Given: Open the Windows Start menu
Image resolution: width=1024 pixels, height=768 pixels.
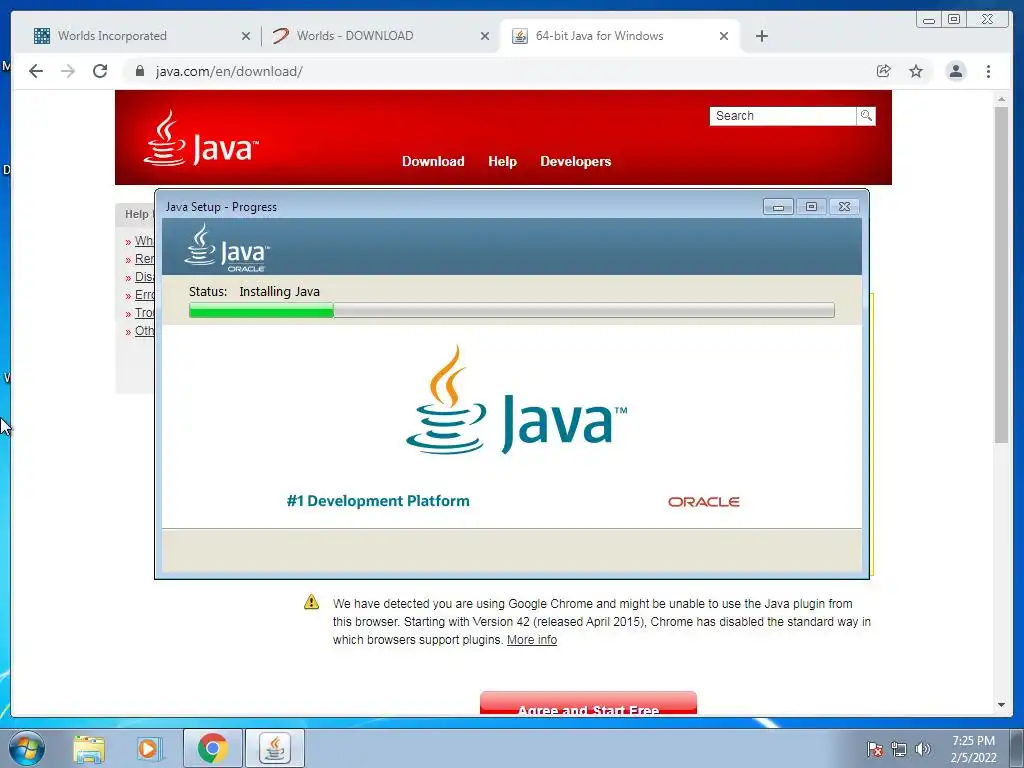Looking at the screenshot, I should point(26,748).
